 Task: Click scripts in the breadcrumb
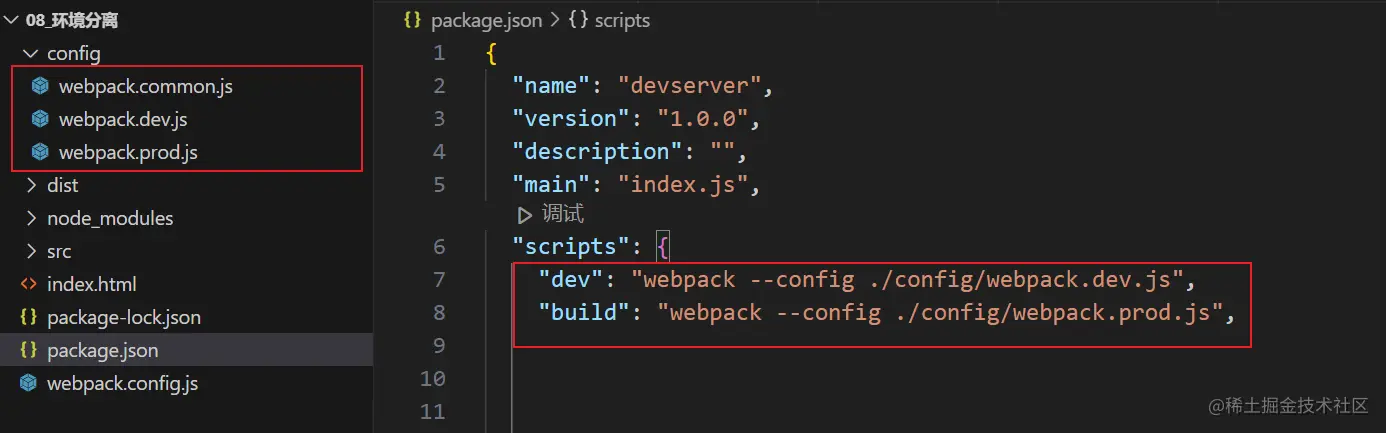click(623, 20)
